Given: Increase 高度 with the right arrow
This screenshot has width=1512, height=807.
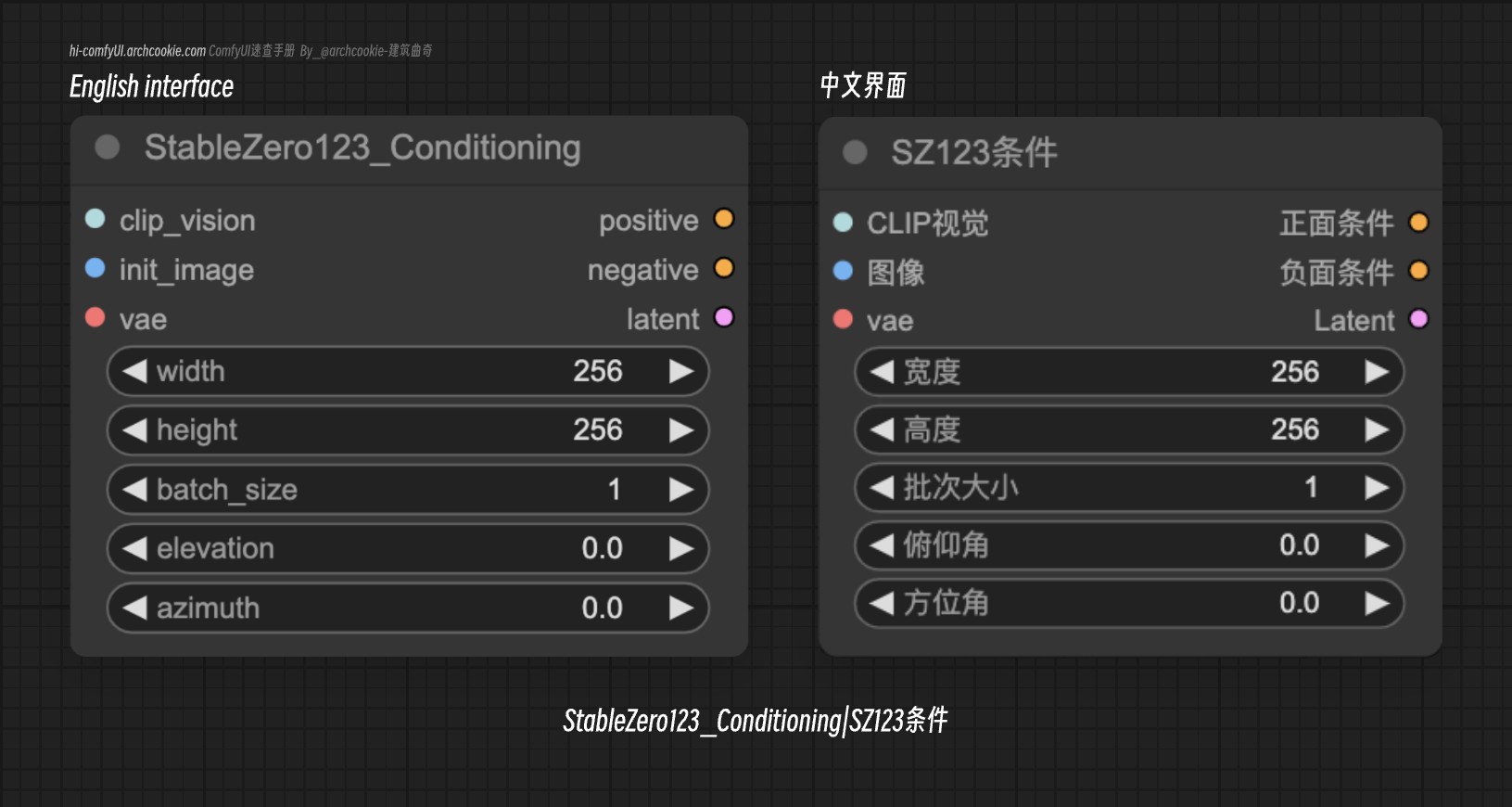Looking at the screenshot, I should 1377,429.
